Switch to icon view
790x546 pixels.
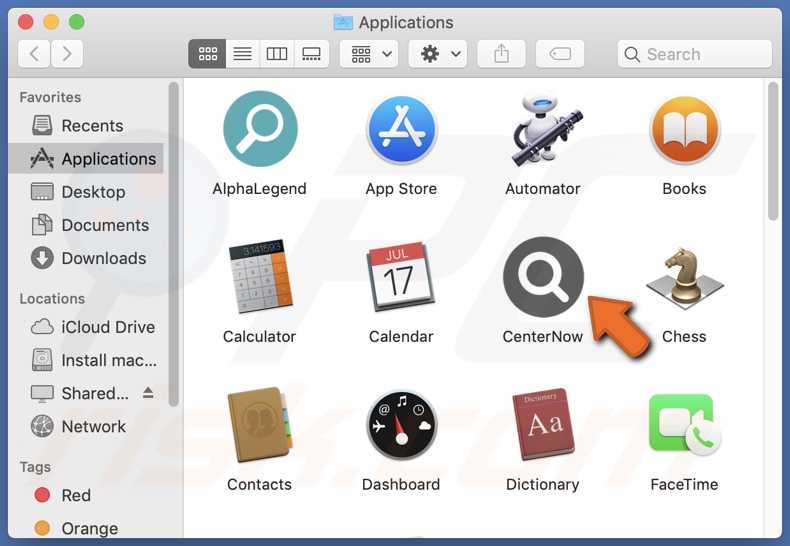pyautogui.click(x=207, y=54)
